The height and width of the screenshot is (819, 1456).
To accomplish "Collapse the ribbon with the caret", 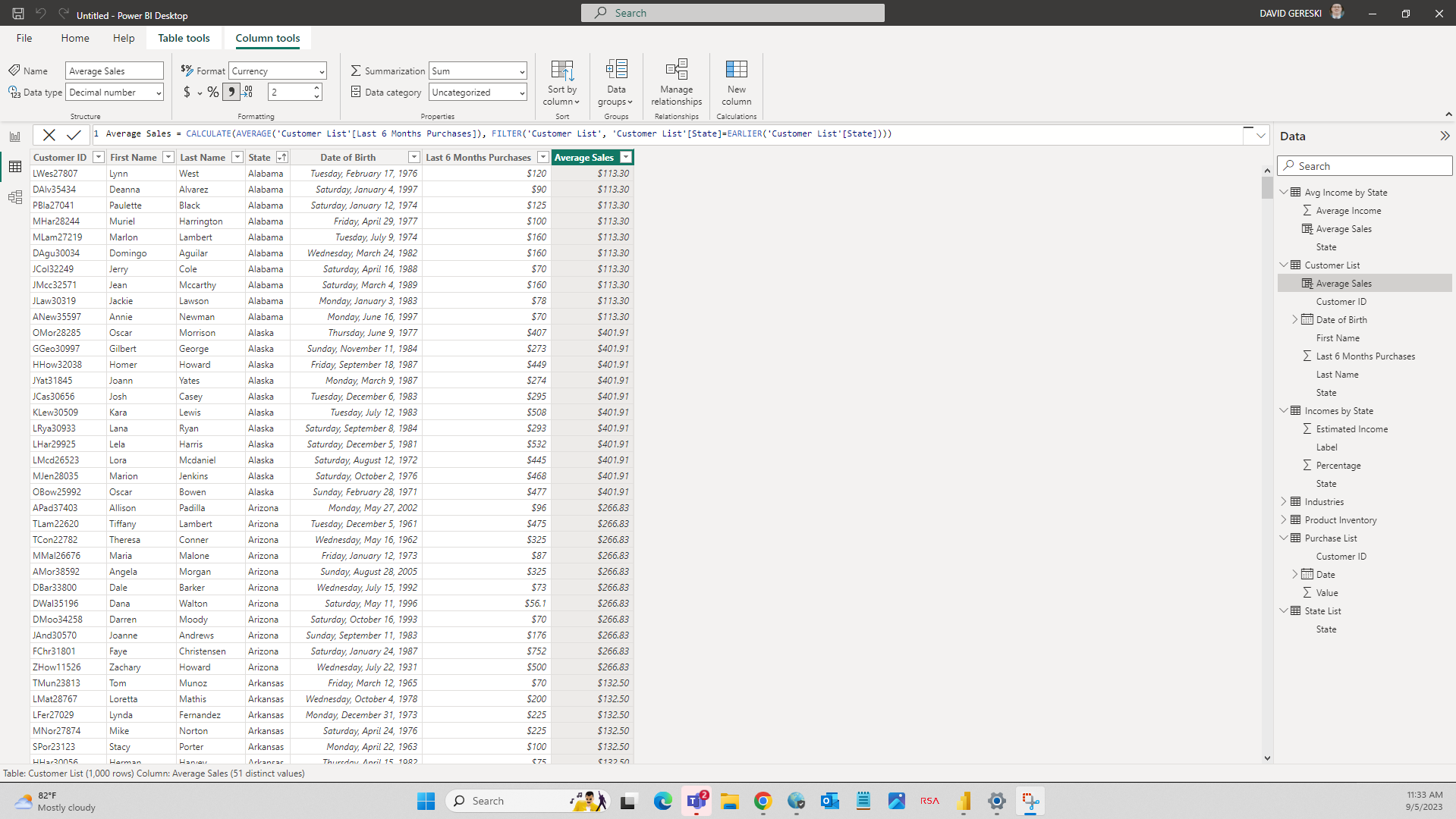I will click(1448, 115).
